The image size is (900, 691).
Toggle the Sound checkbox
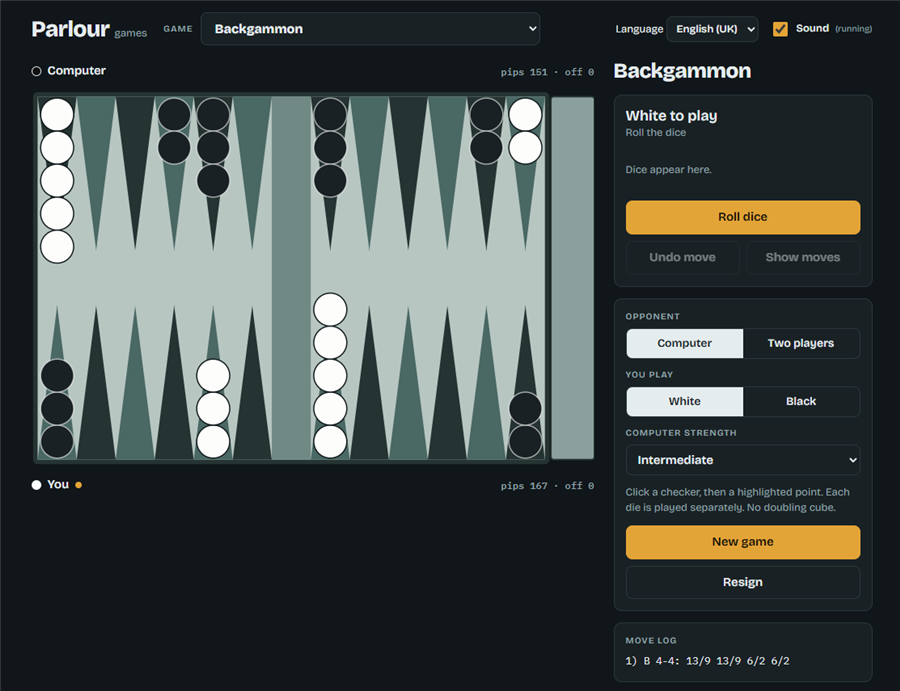780,29
